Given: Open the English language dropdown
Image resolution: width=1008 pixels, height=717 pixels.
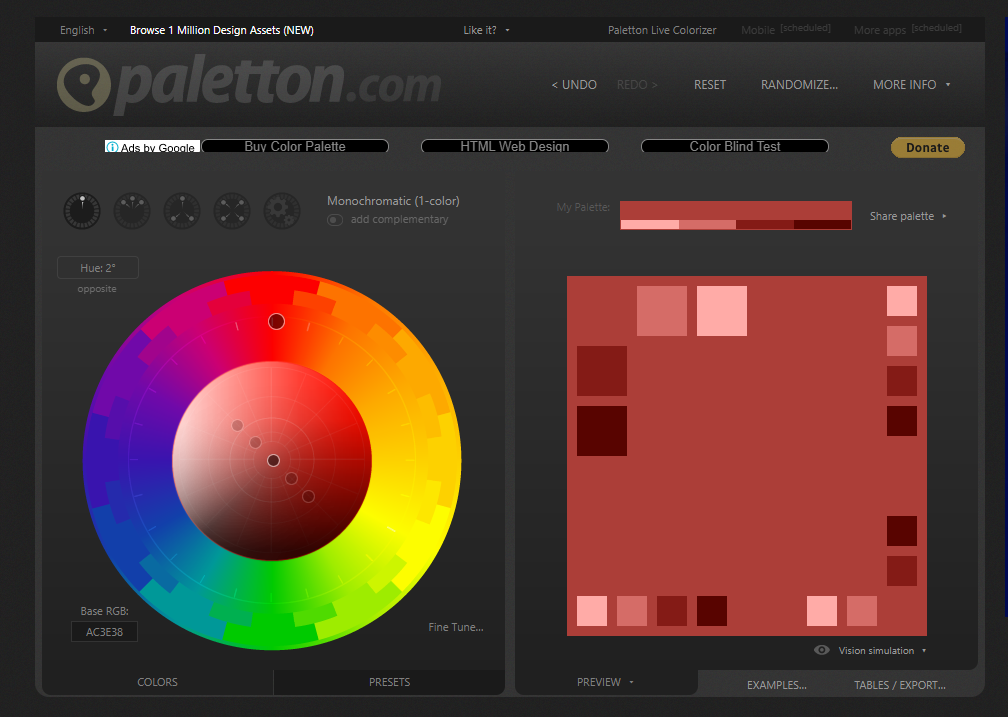Looking at the screenshot, I should pyautogui.click(x=84, y=30).
